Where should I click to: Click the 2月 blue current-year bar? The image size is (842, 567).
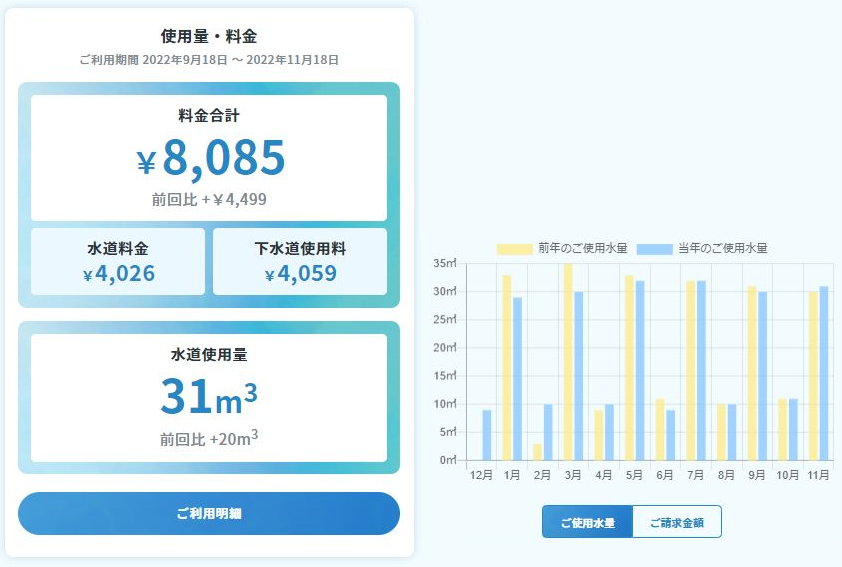(x=548, y=432)
